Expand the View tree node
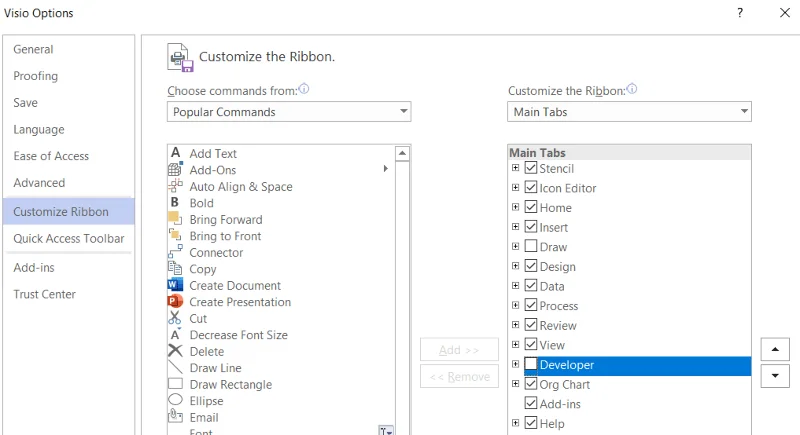This screenshot has width=800, height=435. (515, 344)
